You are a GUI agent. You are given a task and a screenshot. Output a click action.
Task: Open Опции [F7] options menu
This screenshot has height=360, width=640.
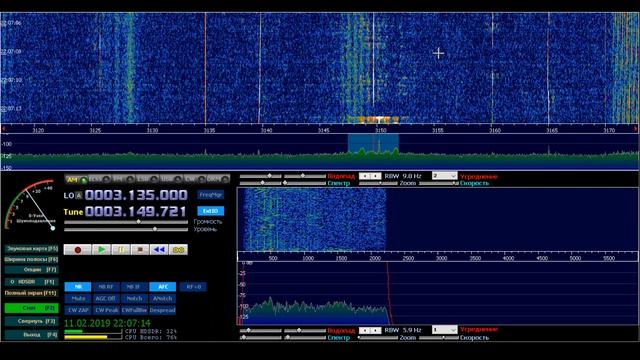[x=32, y=270]
